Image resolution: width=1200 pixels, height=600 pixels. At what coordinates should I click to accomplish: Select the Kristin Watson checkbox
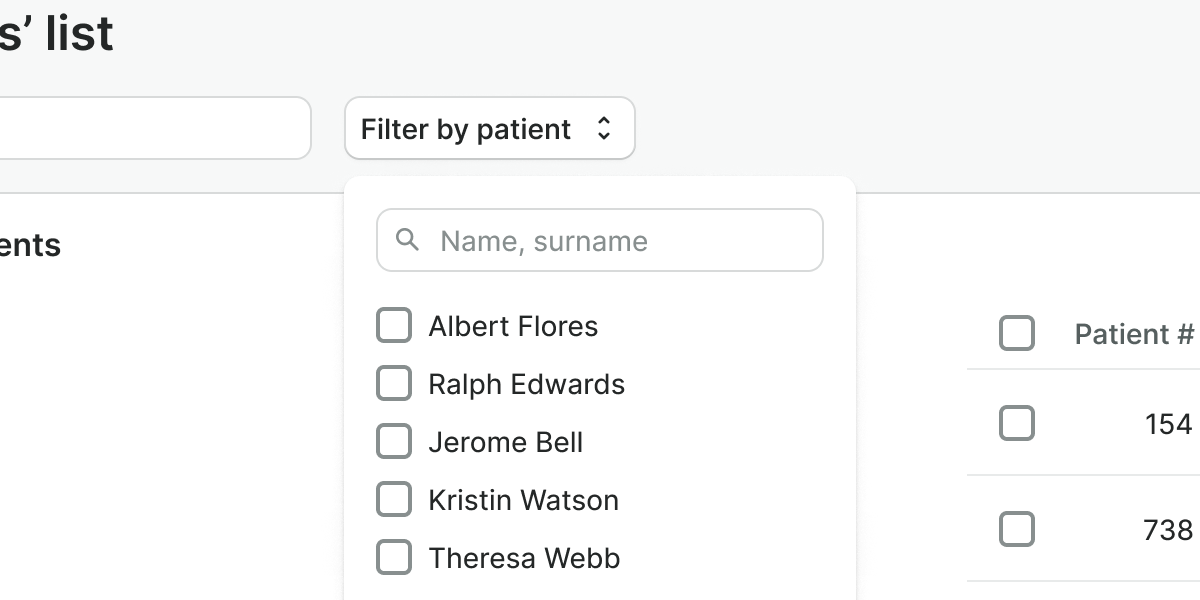393,499
